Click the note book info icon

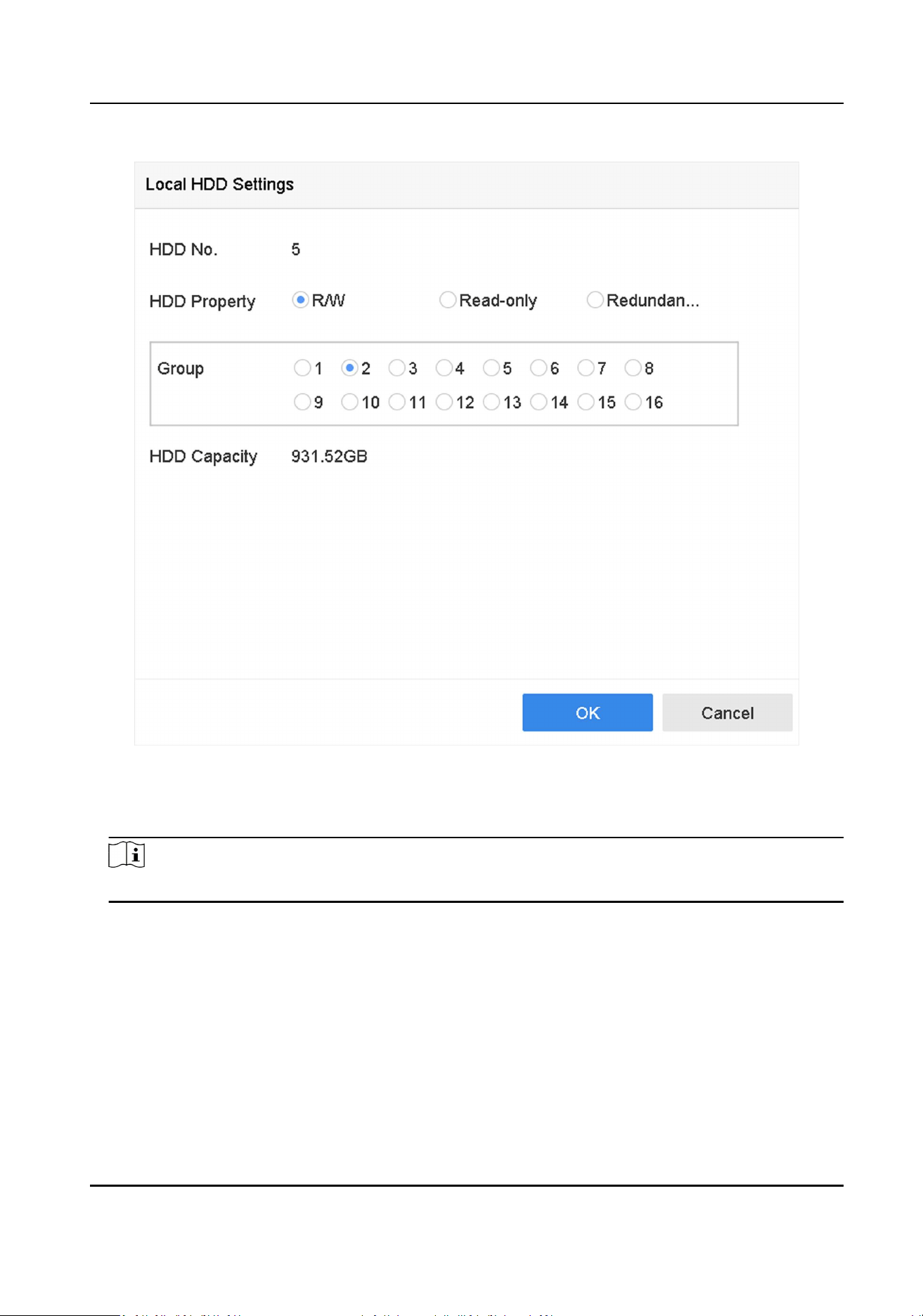coord(127,854)
